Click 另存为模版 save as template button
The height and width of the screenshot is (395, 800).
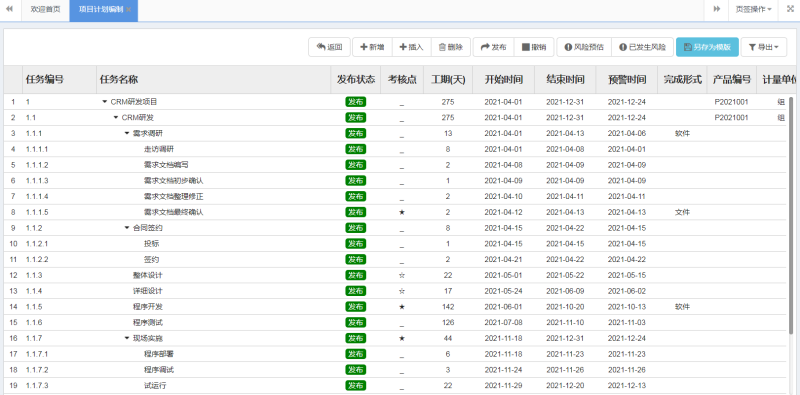pos(707,47)
